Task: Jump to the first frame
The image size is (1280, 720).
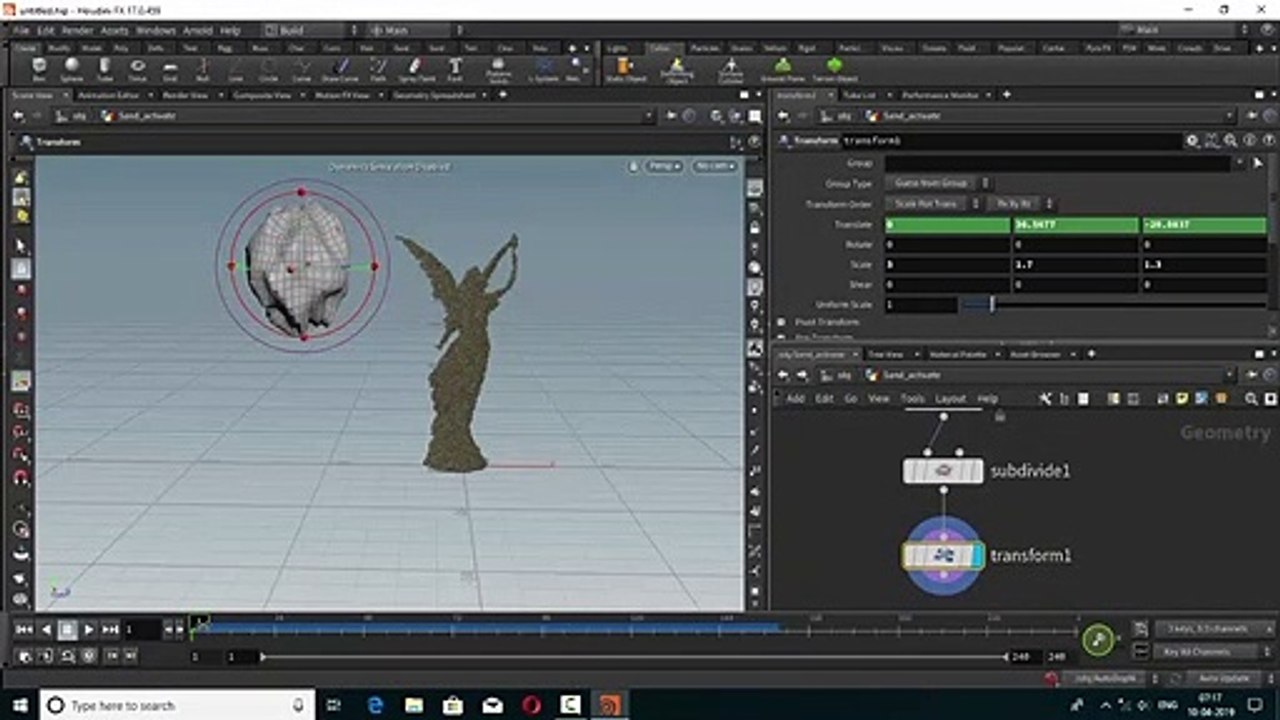Action: point(24,629)
